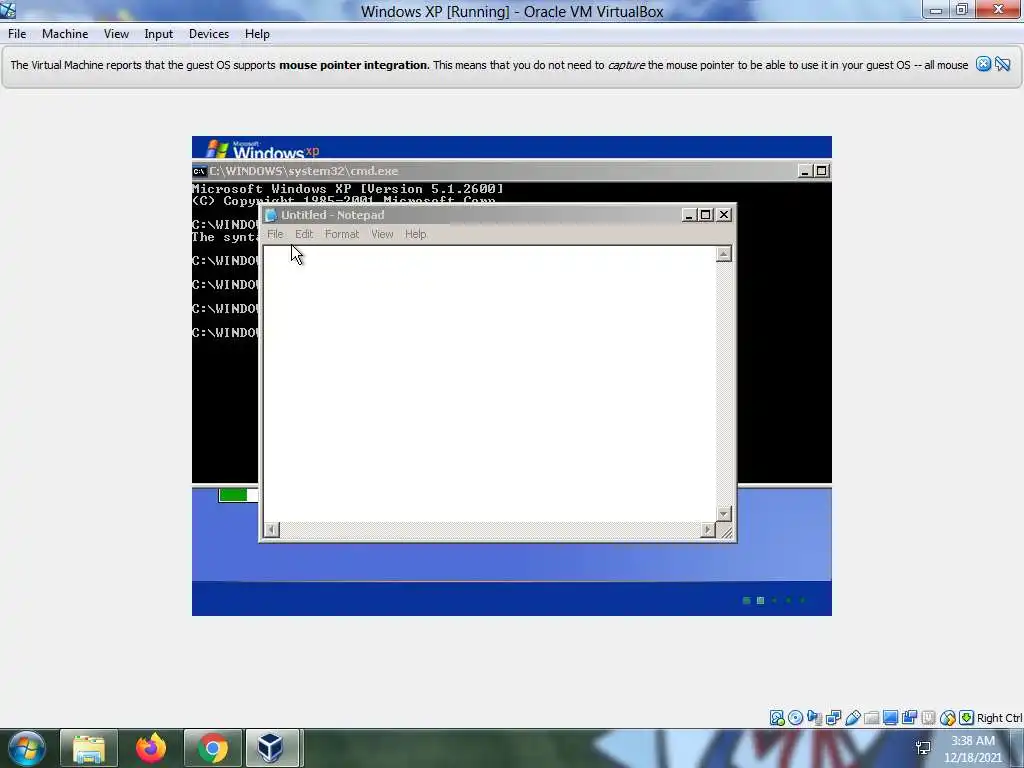
Task: Open the VirtualBox File menu
Action: point(17,34)
